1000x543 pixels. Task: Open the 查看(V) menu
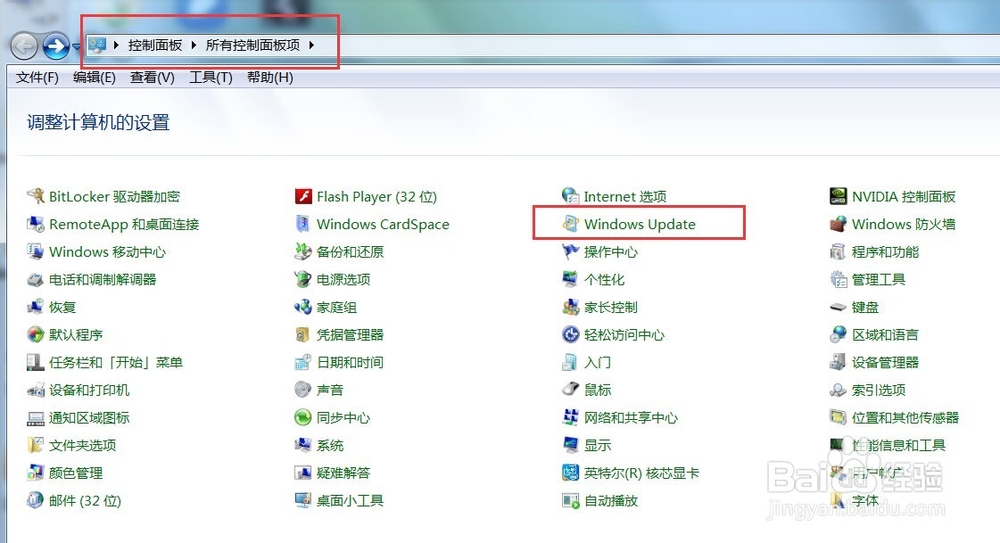(x=152, y=78)
